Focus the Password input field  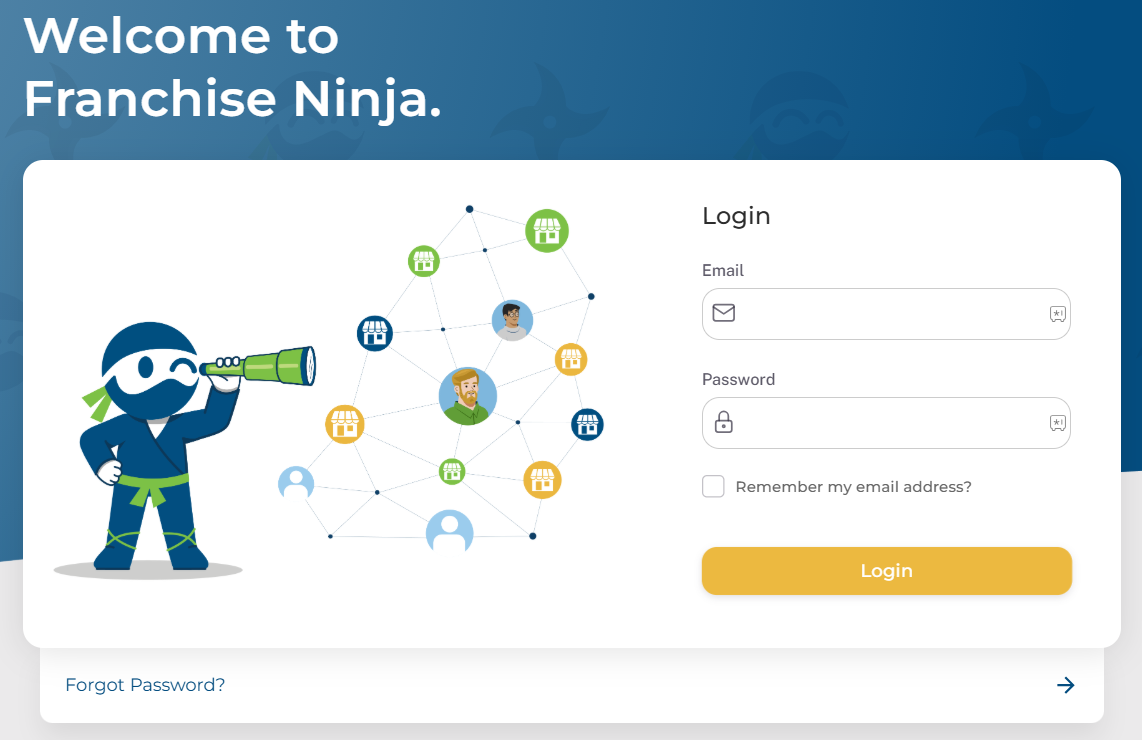890,423
